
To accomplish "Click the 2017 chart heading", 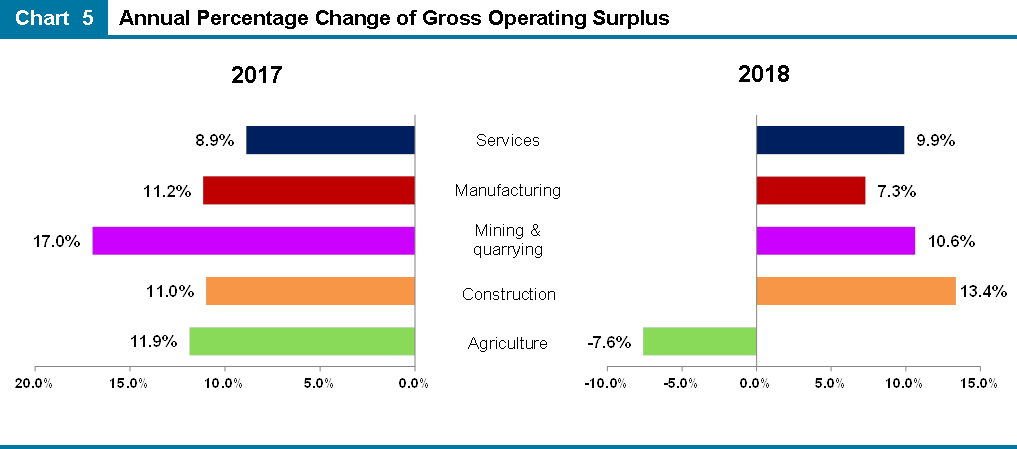I will 256,75.
